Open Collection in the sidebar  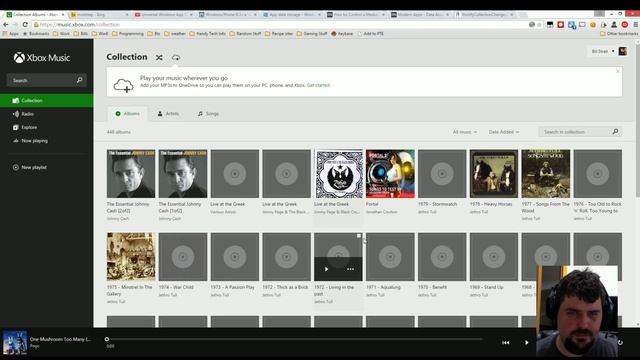coord(47,100)
